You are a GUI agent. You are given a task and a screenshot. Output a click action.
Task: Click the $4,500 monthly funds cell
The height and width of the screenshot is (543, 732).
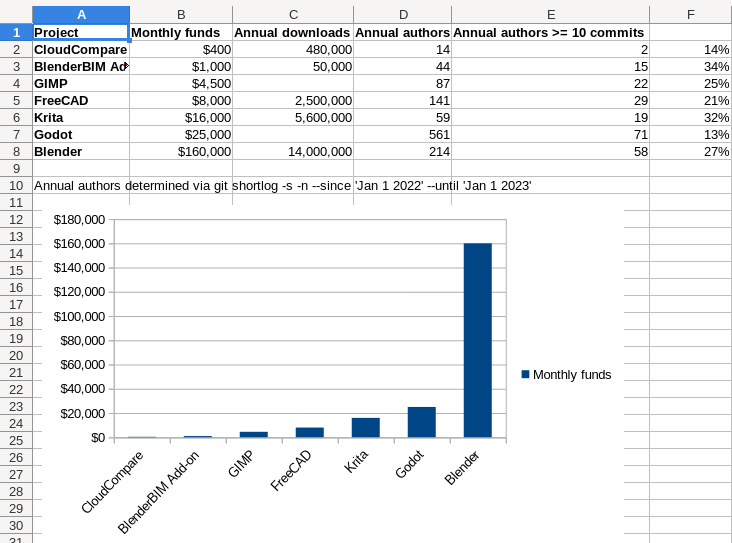pos(181,84)
